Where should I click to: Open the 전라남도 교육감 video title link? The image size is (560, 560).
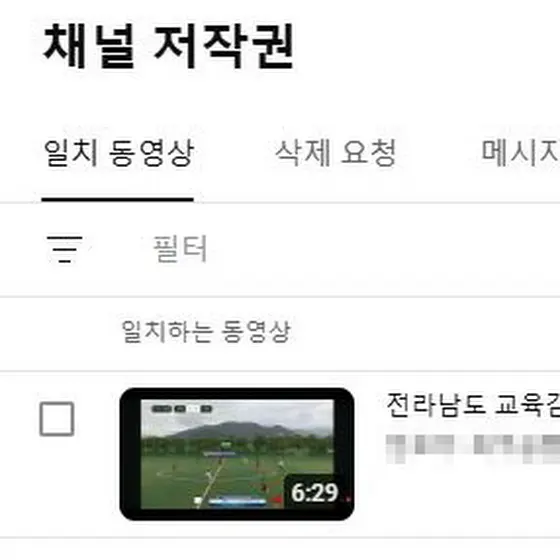tap(473, 405)
